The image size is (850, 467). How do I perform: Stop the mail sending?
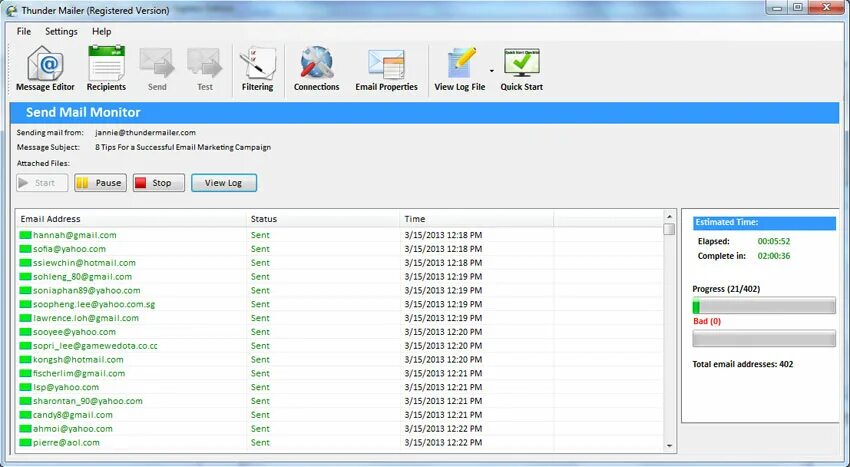click(x=159, y=183)
